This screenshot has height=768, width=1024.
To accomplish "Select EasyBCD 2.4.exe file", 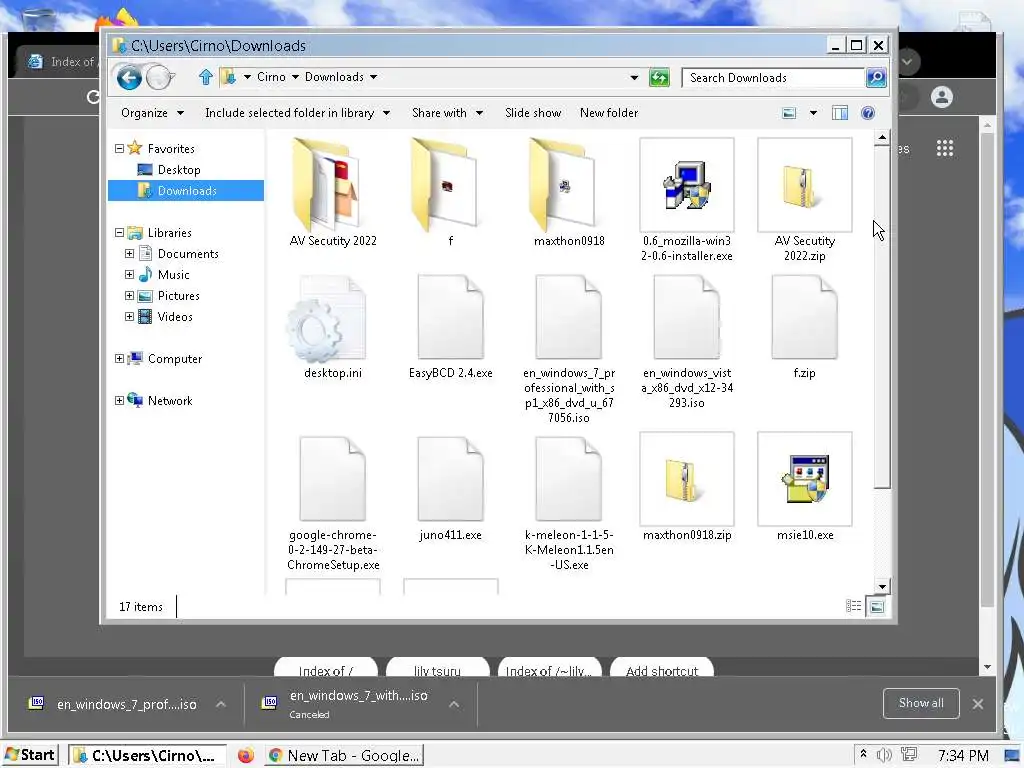I will pos(450,327).
